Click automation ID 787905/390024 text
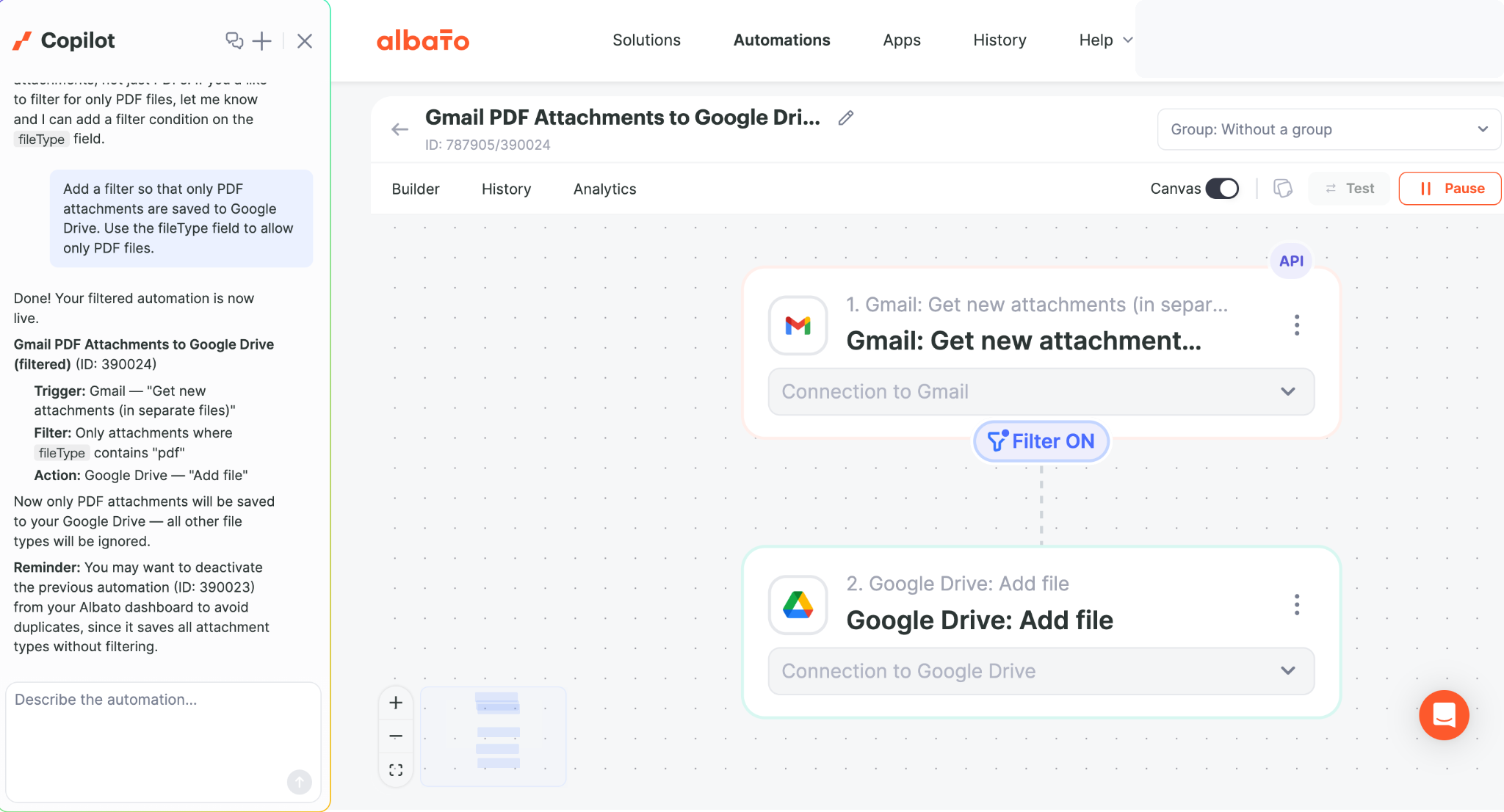 pos(488,145)
